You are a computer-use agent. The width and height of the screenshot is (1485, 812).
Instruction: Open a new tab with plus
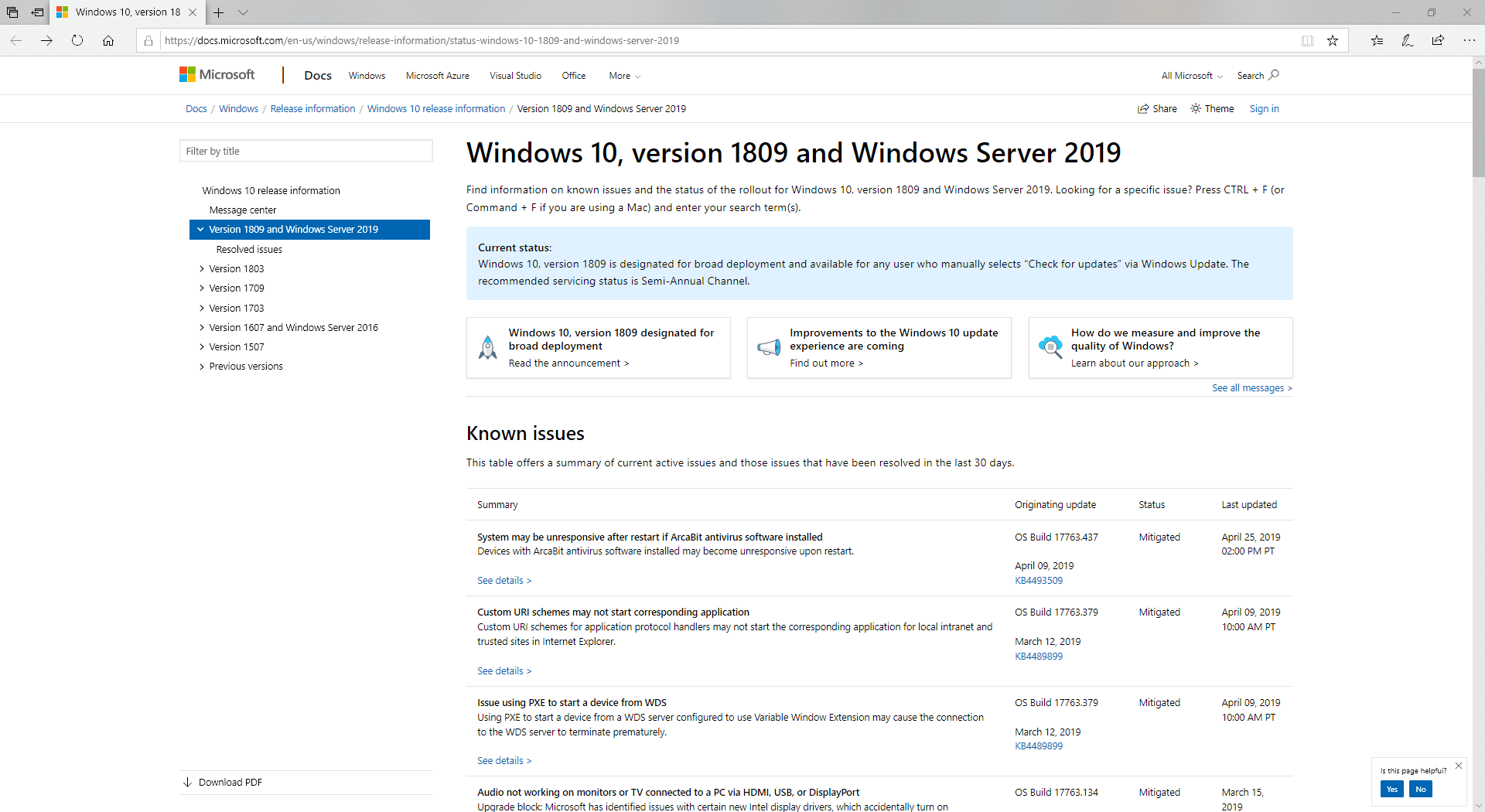point(219,12)
